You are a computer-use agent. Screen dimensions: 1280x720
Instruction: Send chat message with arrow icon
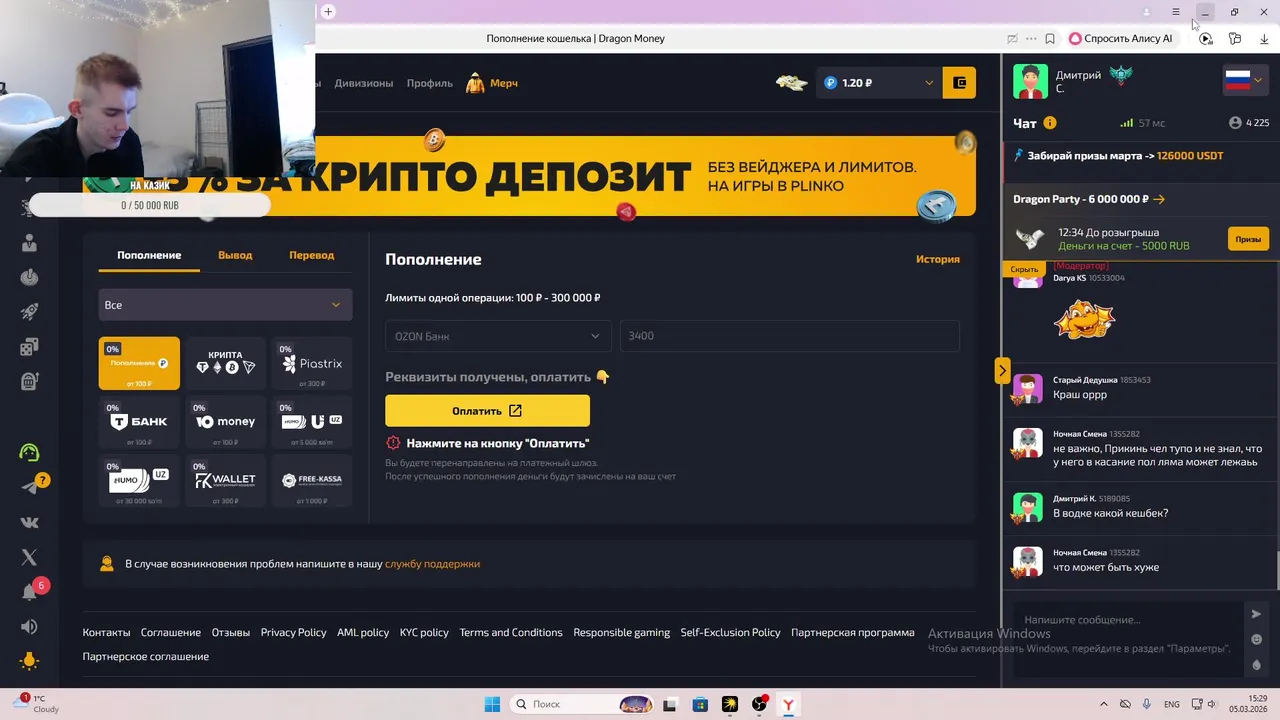point(1257,614)
